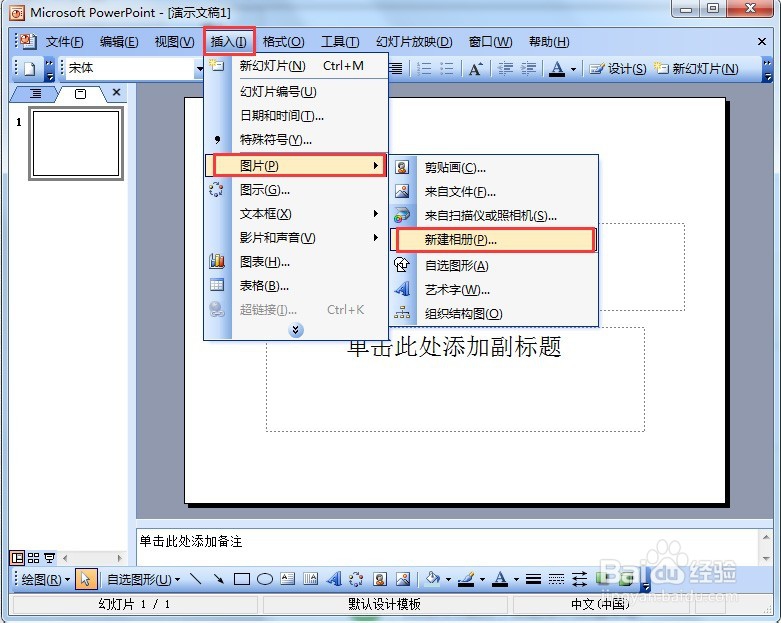Choose 艺术字(W)... WordArt entry
The height and width of the screenshot is (623, 781).
click(493, 289)
